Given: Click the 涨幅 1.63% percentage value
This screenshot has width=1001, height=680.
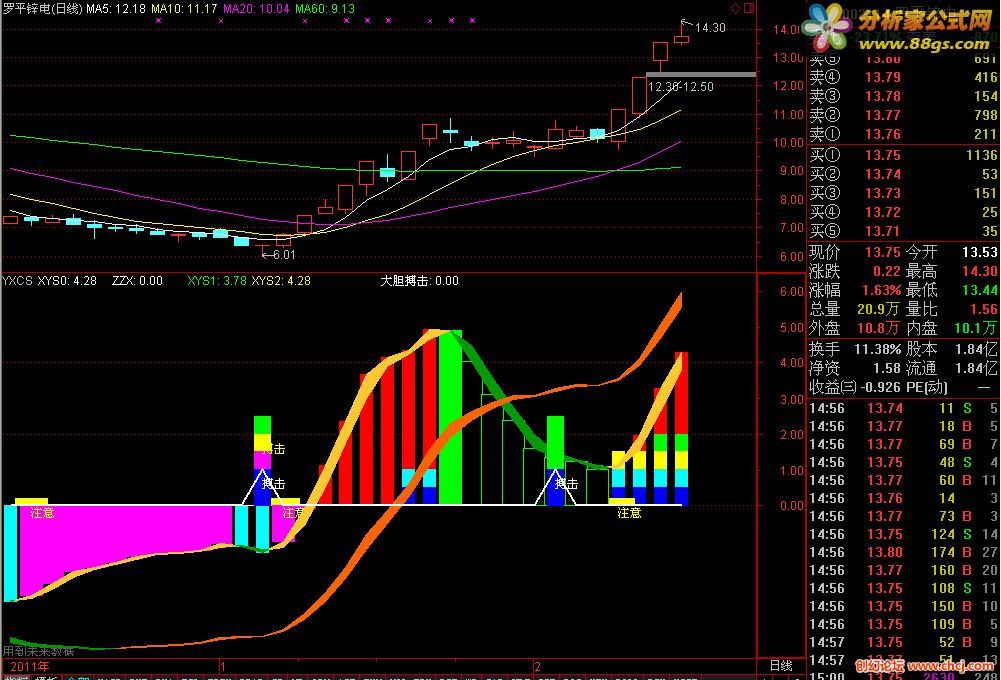Looking at the screenshot, I should [x=882, y=291].
